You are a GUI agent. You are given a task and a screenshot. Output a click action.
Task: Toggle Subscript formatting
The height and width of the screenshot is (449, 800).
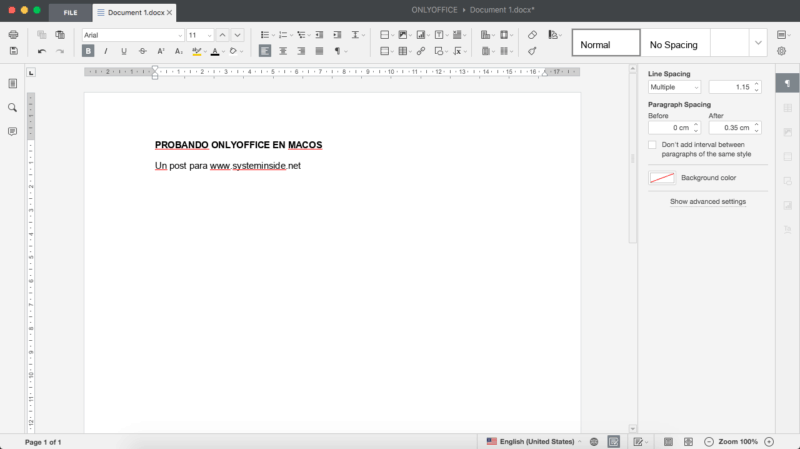(x=179, y=51)
